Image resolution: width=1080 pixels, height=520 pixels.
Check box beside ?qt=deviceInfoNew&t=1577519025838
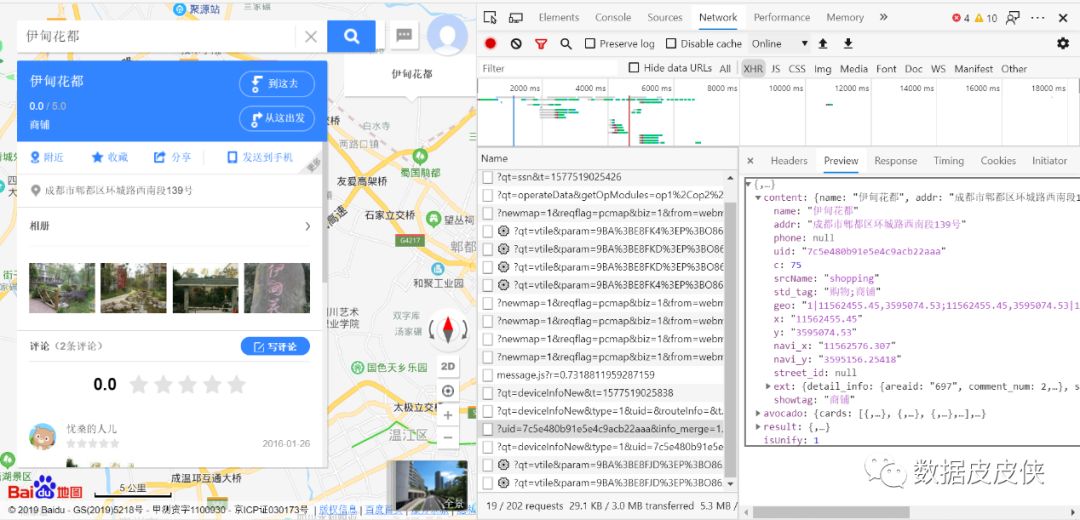tap(488, 393)
